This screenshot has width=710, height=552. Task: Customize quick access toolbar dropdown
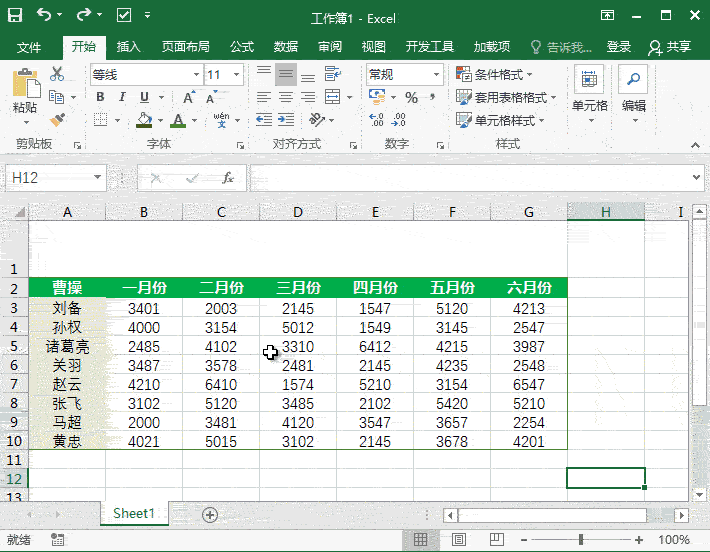(x=148, y=15)
